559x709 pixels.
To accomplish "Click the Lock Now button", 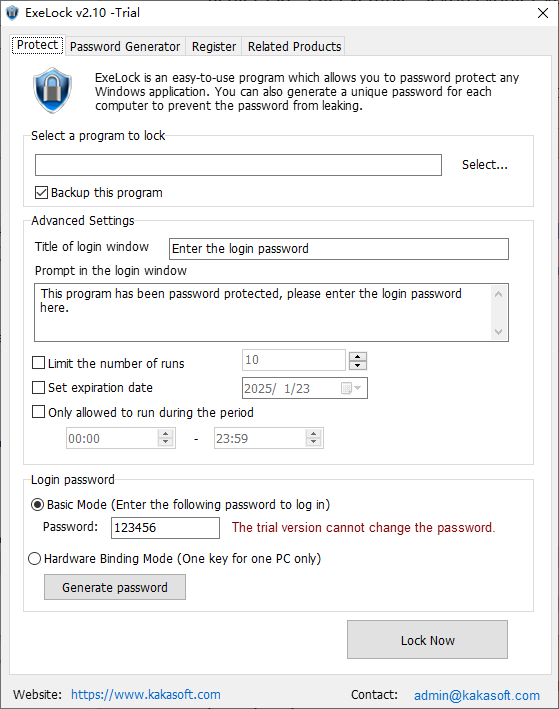I will point(427,640).
